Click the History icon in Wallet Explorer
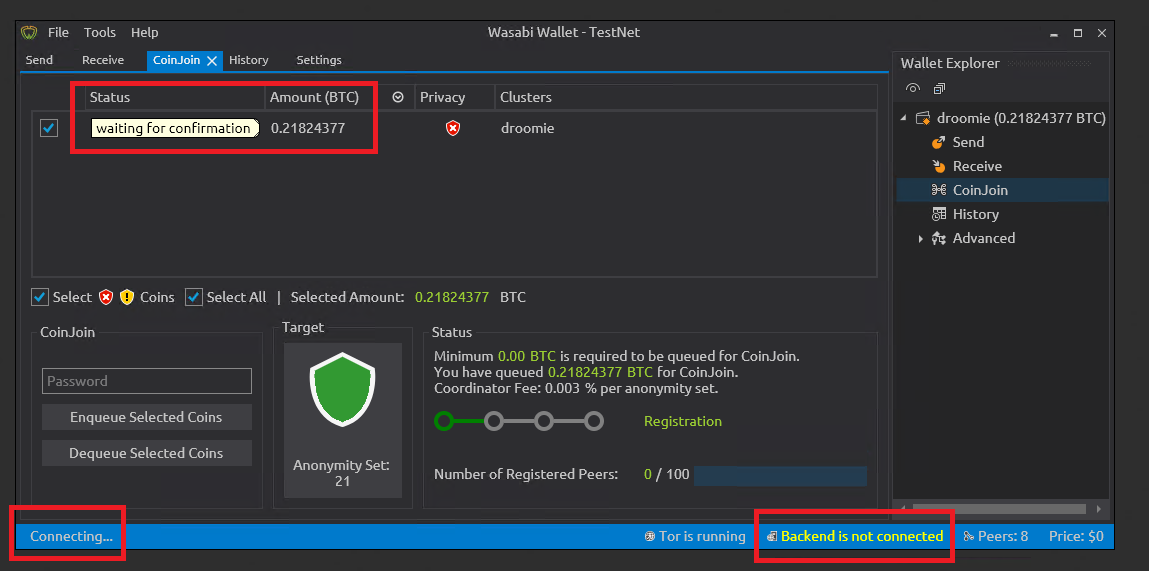This screenshot has width=1149, height=571. pos(939,214)
